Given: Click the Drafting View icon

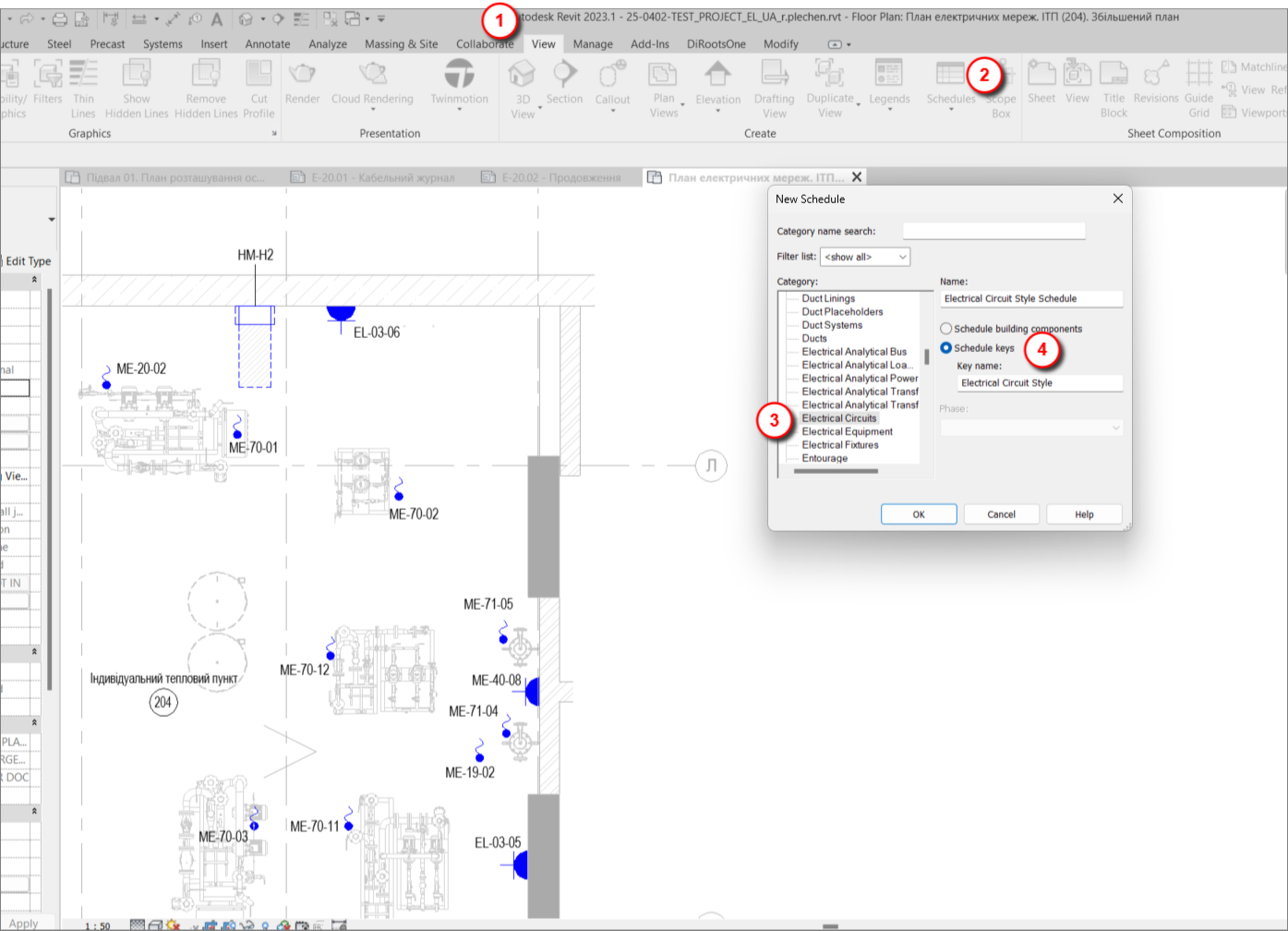Looking at the screenshot, I should [x=774, y=74].
